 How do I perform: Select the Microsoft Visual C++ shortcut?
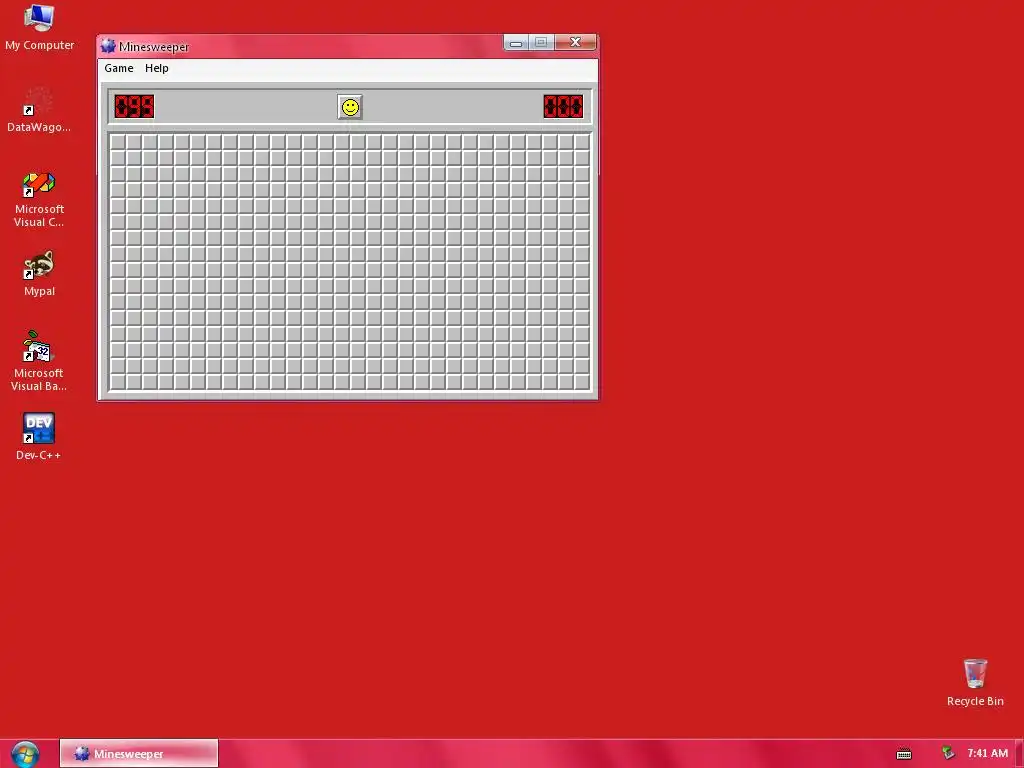[x=39, y=199]
